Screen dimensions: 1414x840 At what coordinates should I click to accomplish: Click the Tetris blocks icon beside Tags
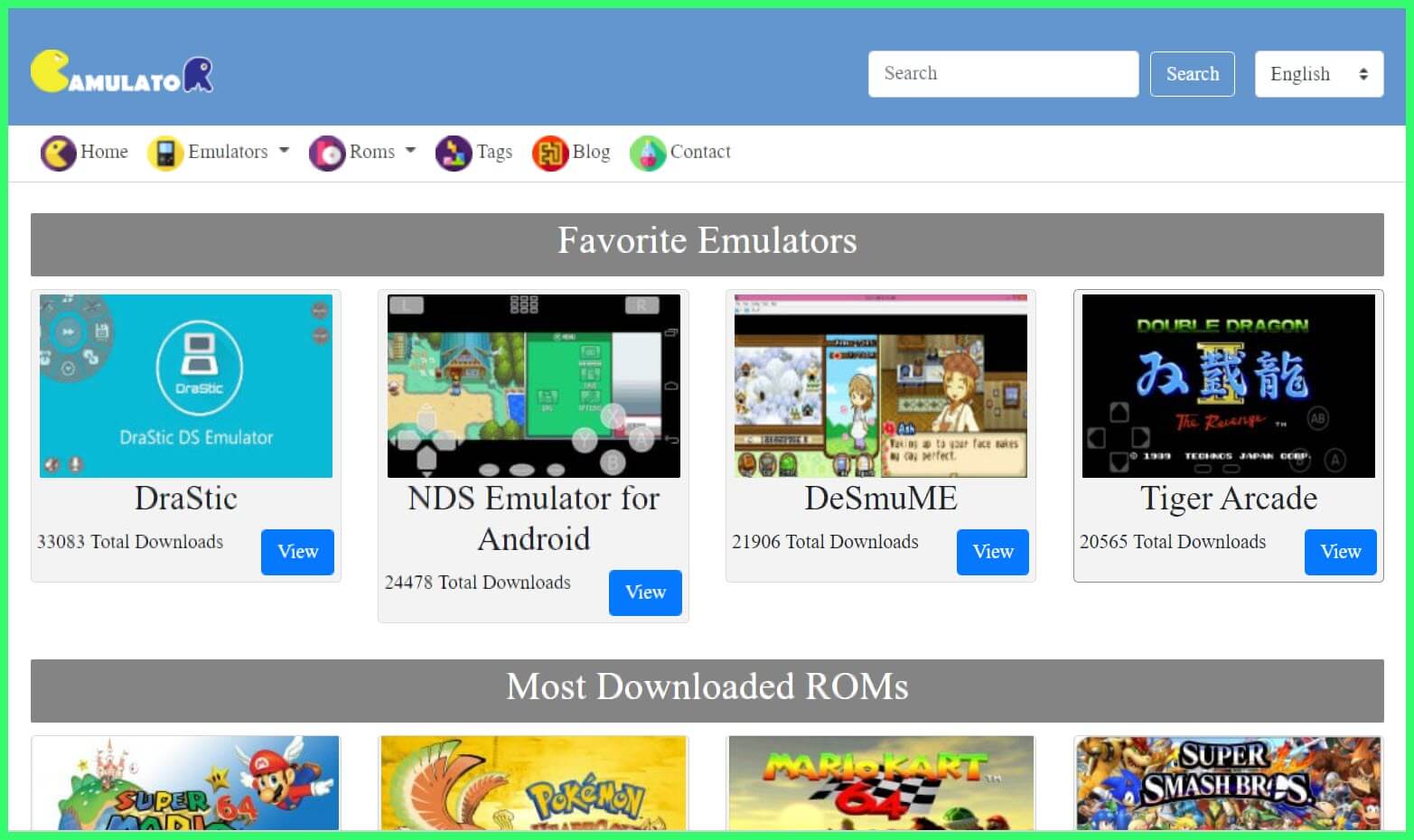(454, 153)
